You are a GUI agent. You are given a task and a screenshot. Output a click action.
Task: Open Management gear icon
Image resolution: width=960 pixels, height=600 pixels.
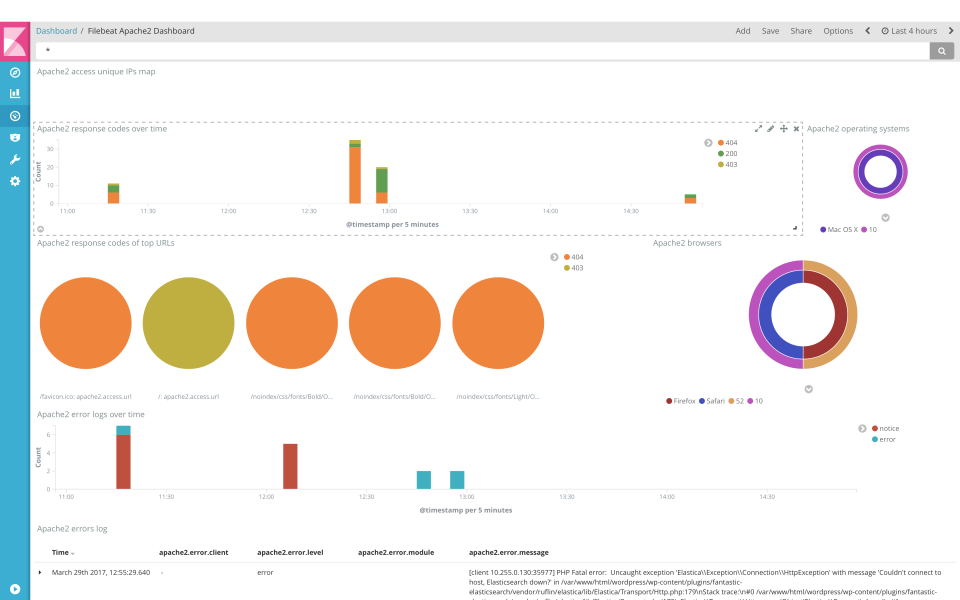tap(14, 181)
